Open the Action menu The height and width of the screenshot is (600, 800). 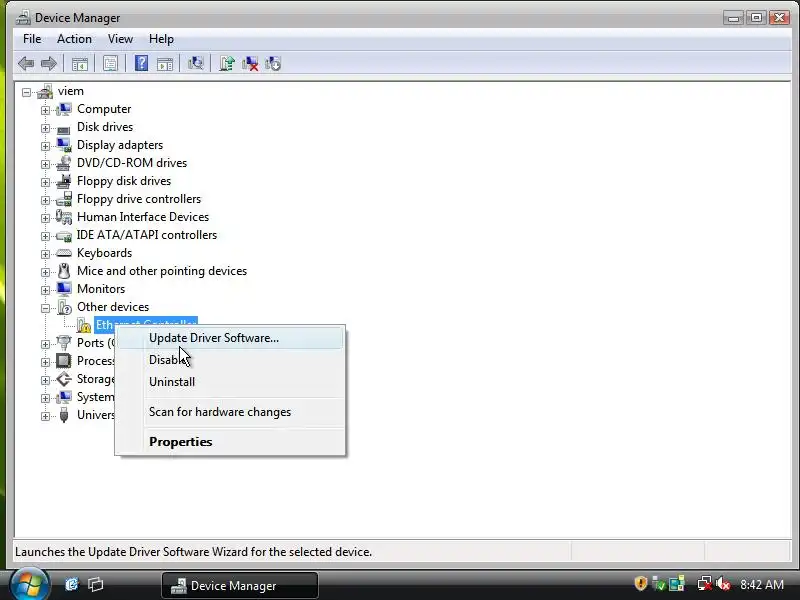click(x=74, y=39)
